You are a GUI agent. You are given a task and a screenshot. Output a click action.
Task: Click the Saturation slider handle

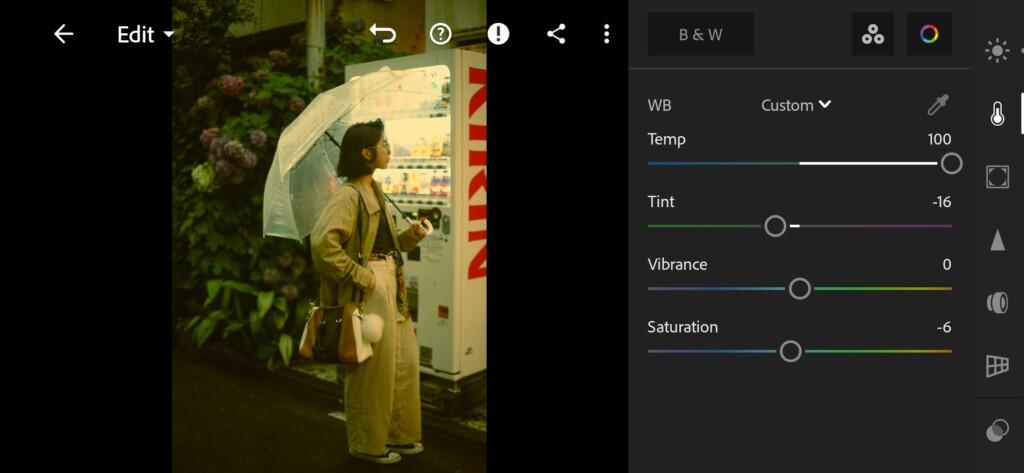click(790, 351)
